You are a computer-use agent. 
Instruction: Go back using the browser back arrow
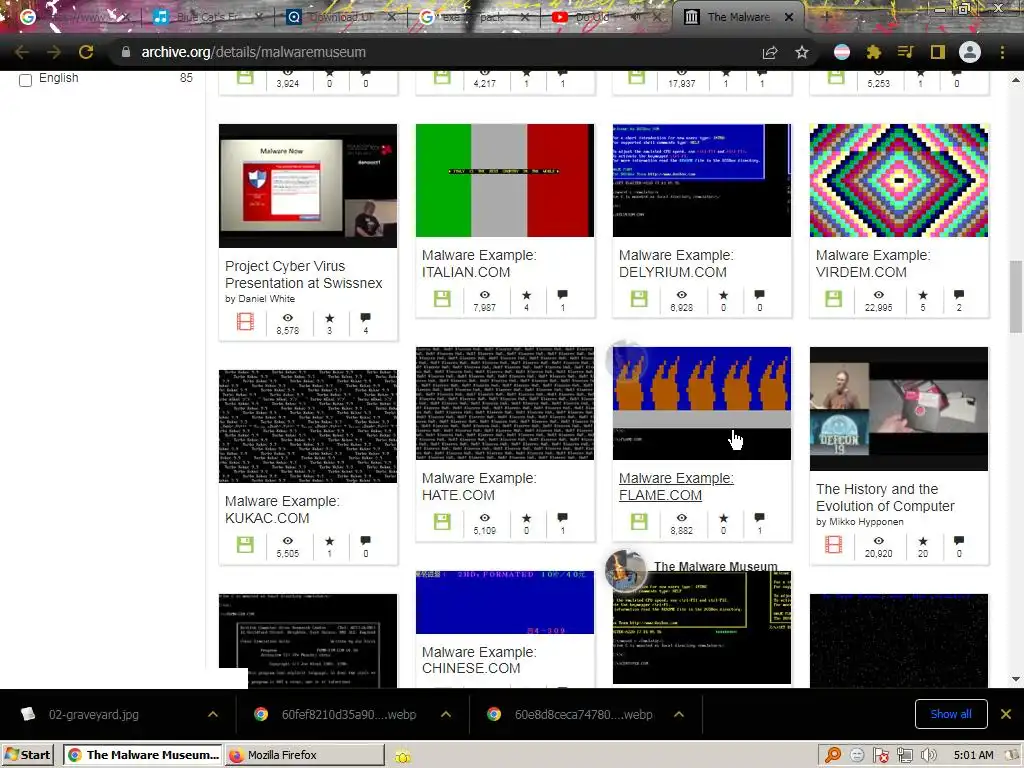22,52
